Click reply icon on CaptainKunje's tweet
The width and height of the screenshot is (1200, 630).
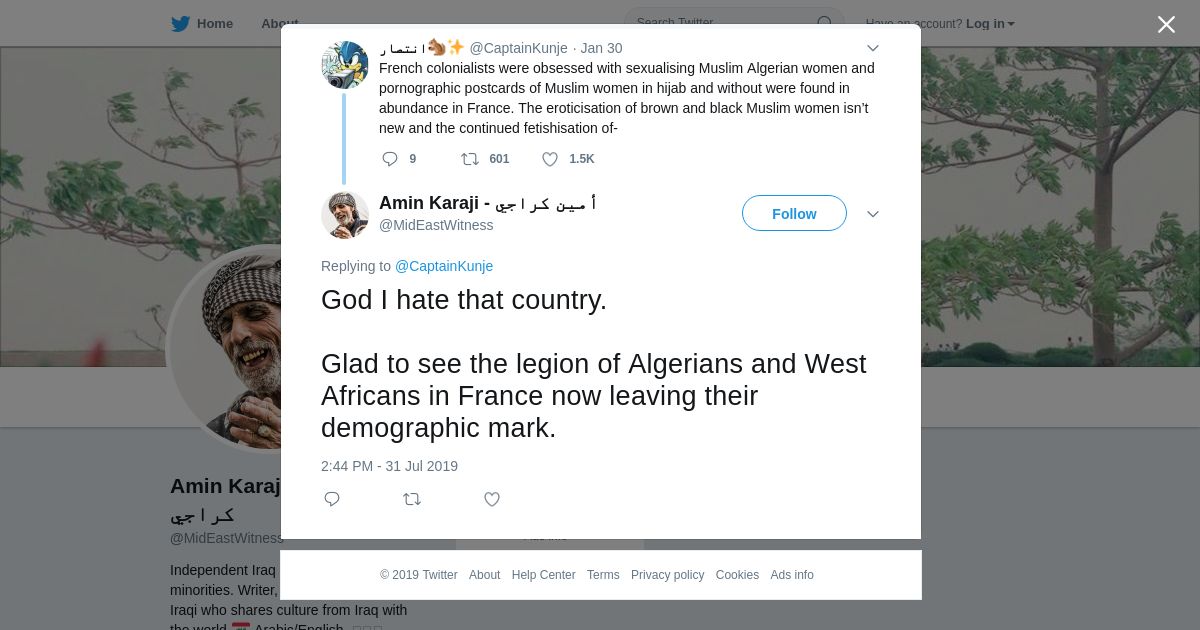point(390,159)
